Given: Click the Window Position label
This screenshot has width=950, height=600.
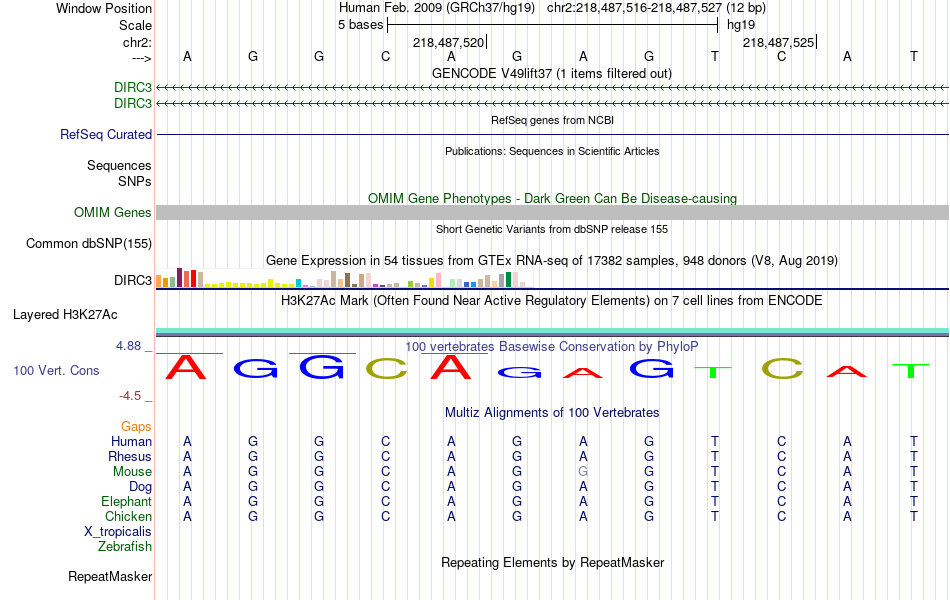Looking at the screenshot, I should click(104, 8).
